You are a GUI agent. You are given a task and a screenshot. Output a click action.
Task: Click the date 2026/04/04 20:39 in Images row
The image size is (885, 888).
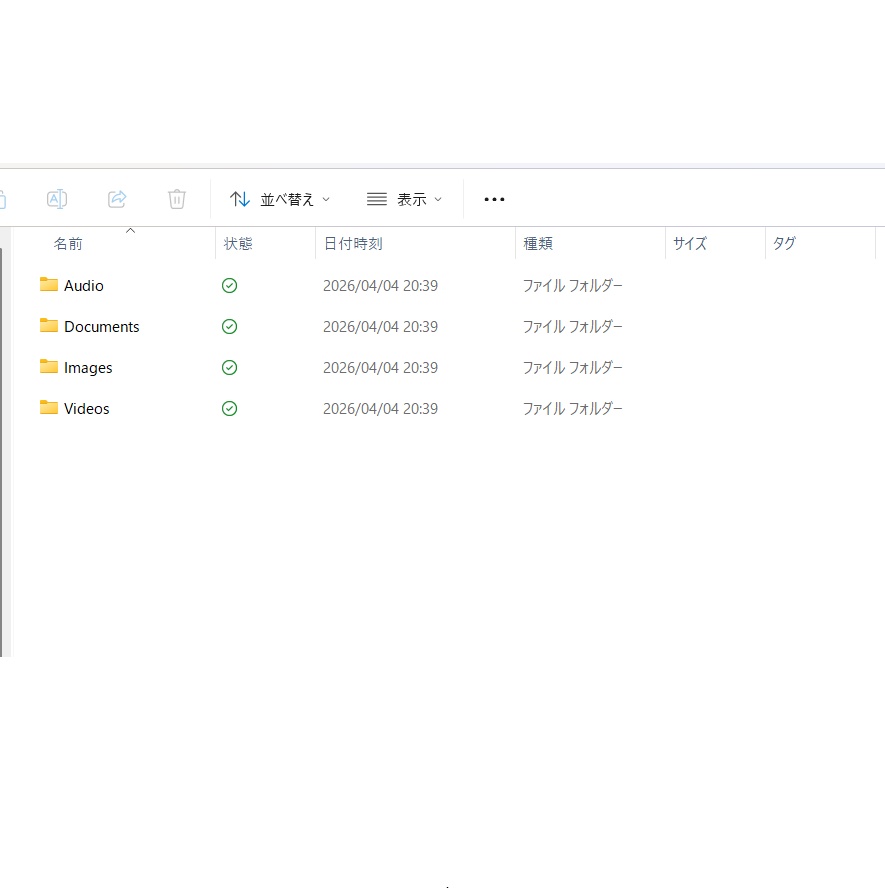click(380, 368)
